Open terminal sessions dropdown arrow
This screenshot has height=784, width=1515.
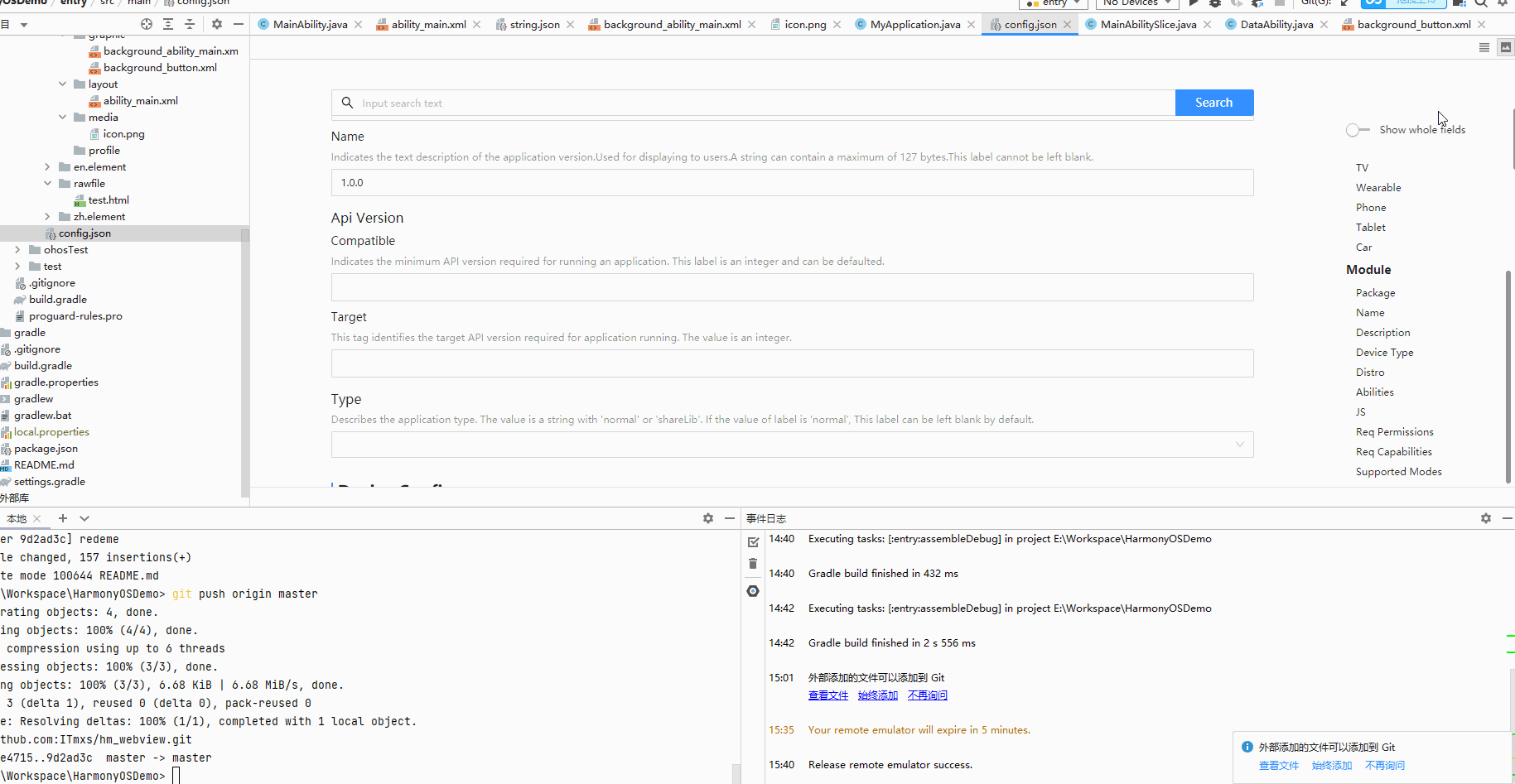coord(84,518)
